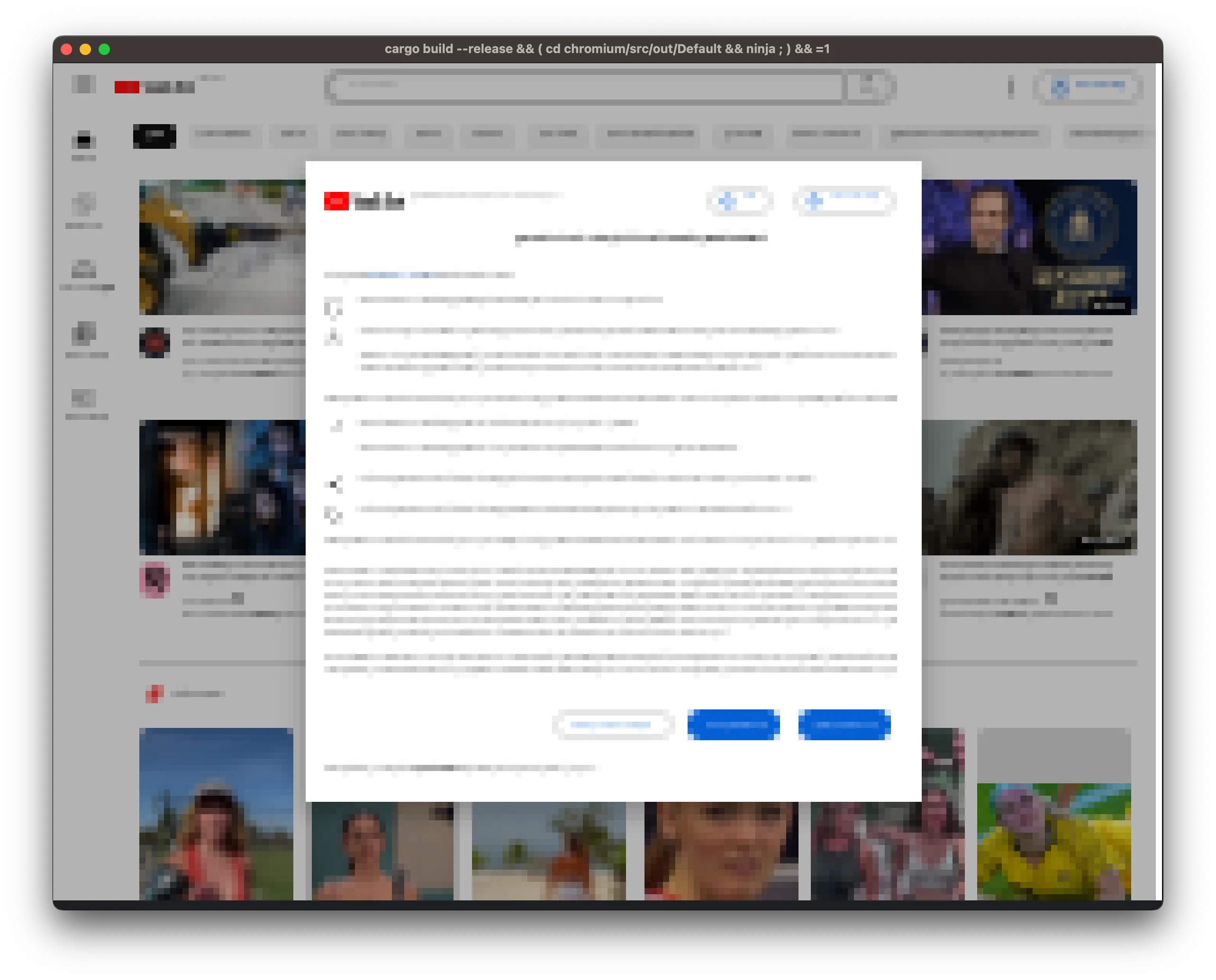
Task: Open the hamburger guide menu icon
Action: [83, 85]
